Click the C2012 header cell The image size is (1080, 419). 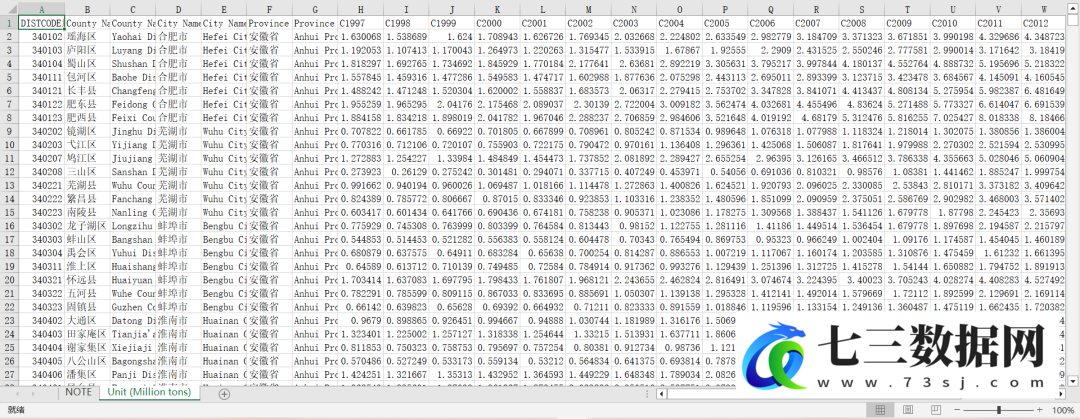pyautogui.click(x=1045, y=23)
